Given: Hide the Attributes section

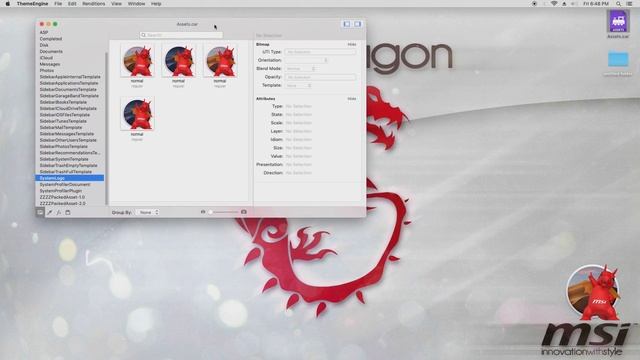Looking at the screenshot, I should click(x=352, y=99).
